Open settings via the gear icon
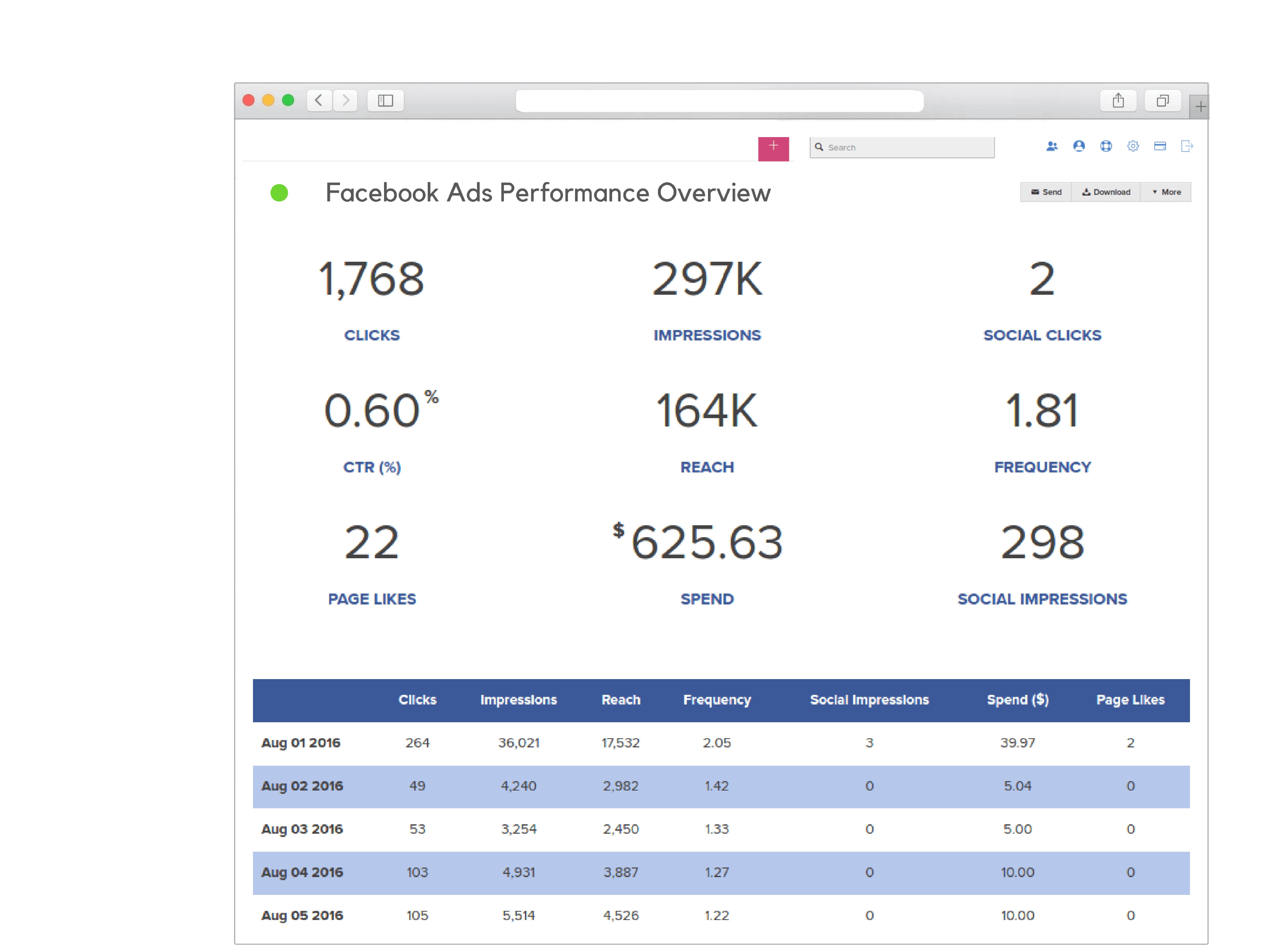This screenshot has height=952, width=1270. click(x=1133, y=146)
